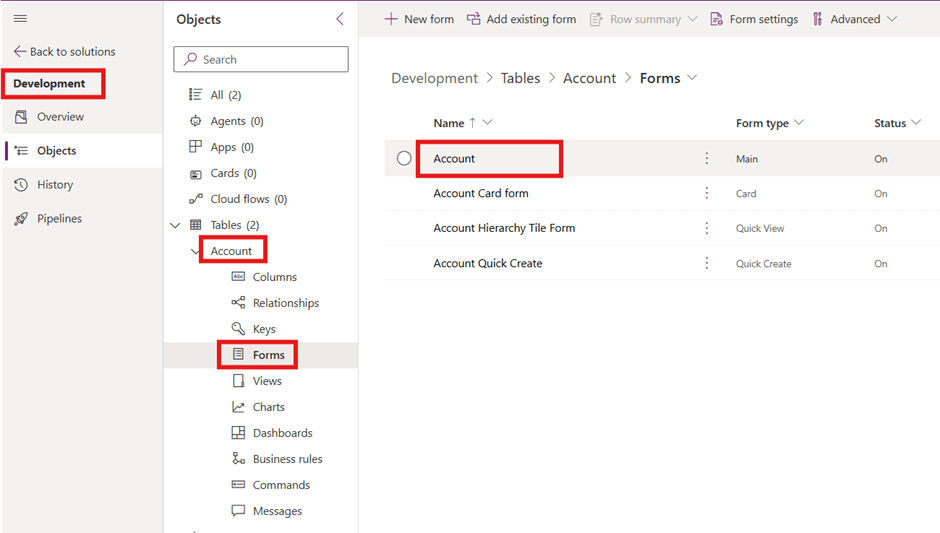Open the Overview page

[60, 117]
